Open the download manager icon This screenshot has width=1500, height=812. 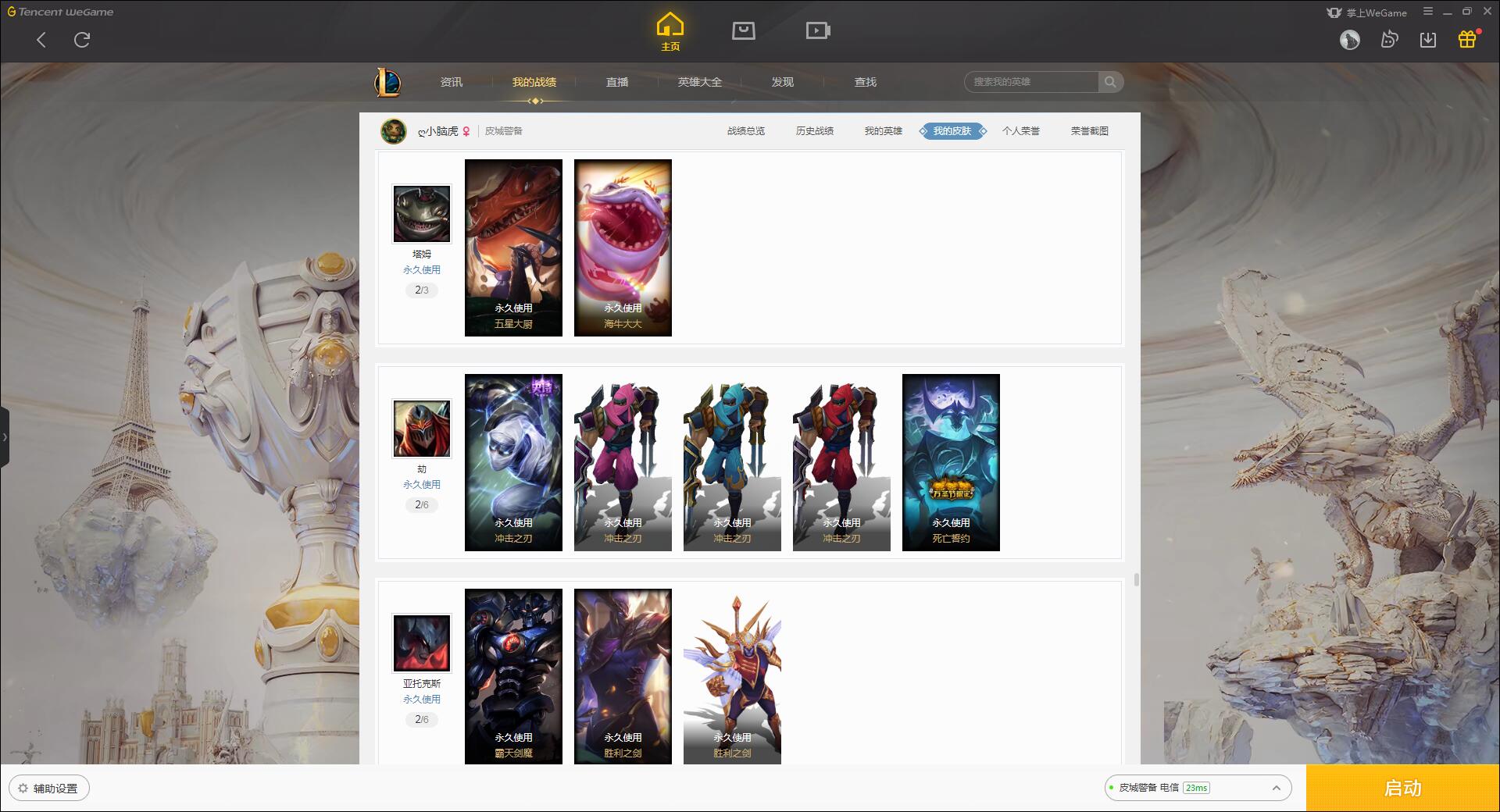1428,40
